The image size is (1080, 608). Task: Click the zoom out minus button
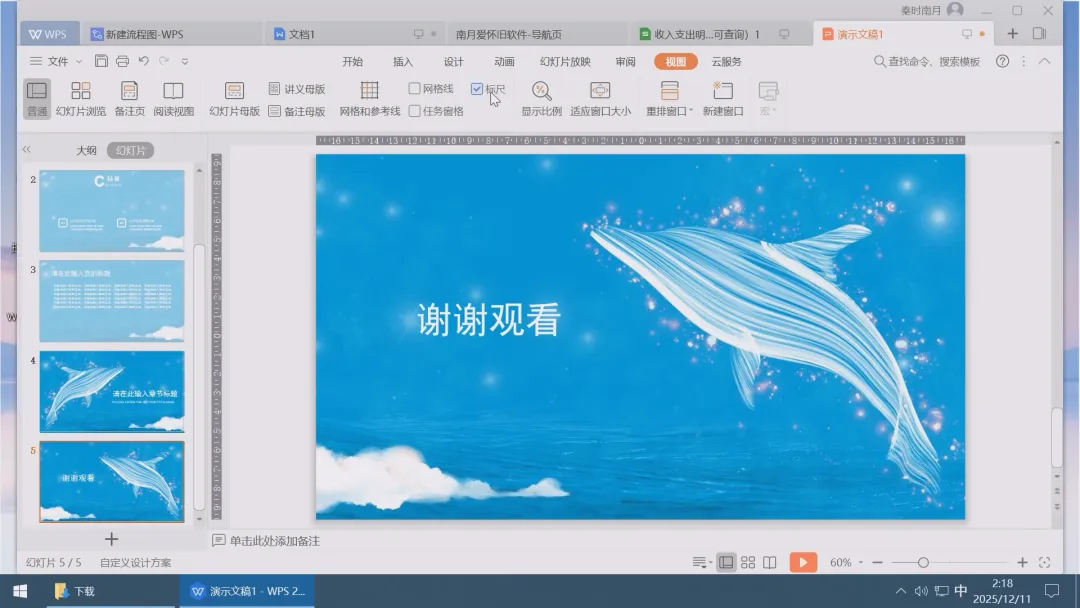point(877,563)
